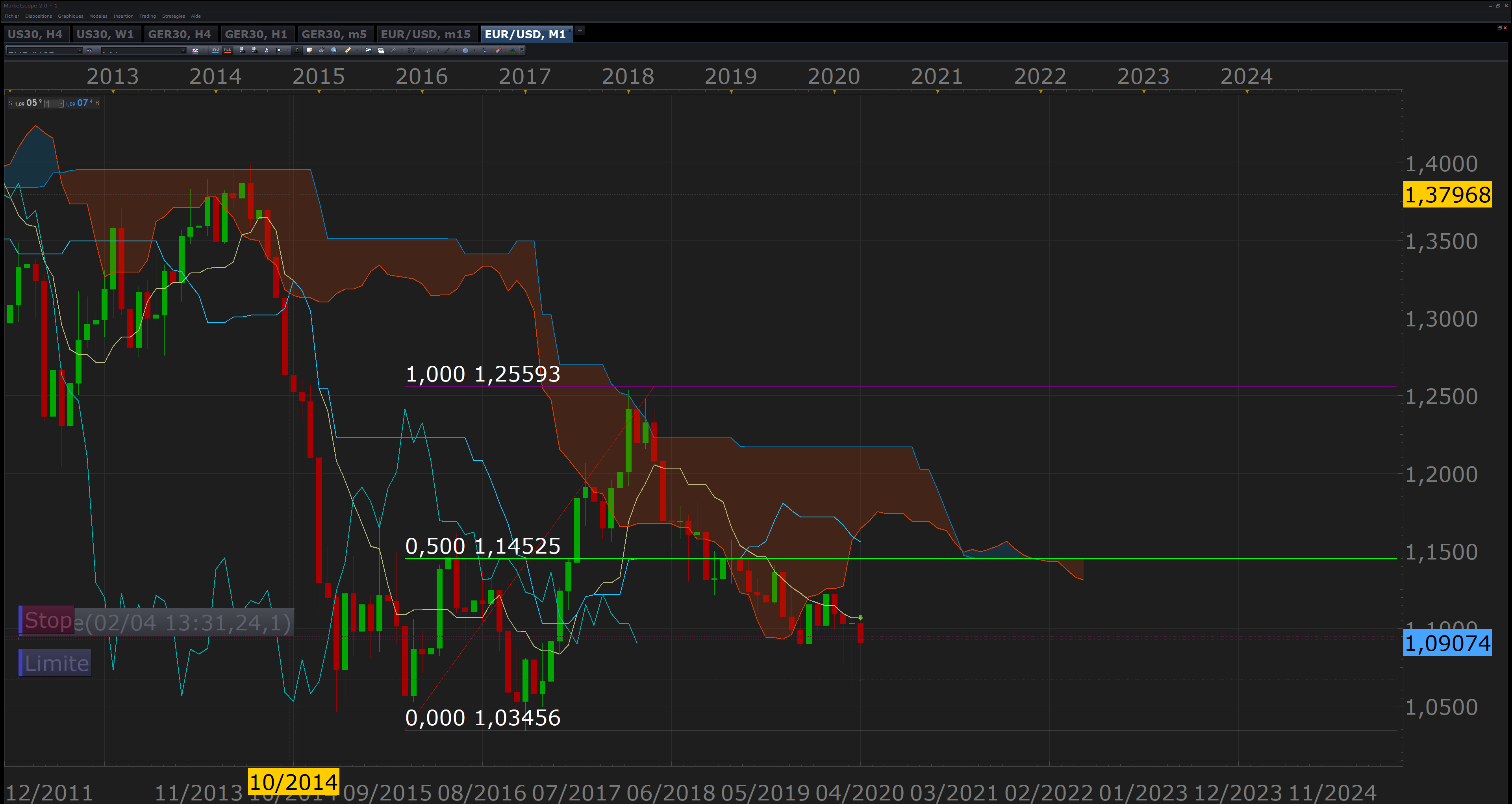Add a new chart tab with plus
Screen dimensions: 1512x804
point(580,31)
